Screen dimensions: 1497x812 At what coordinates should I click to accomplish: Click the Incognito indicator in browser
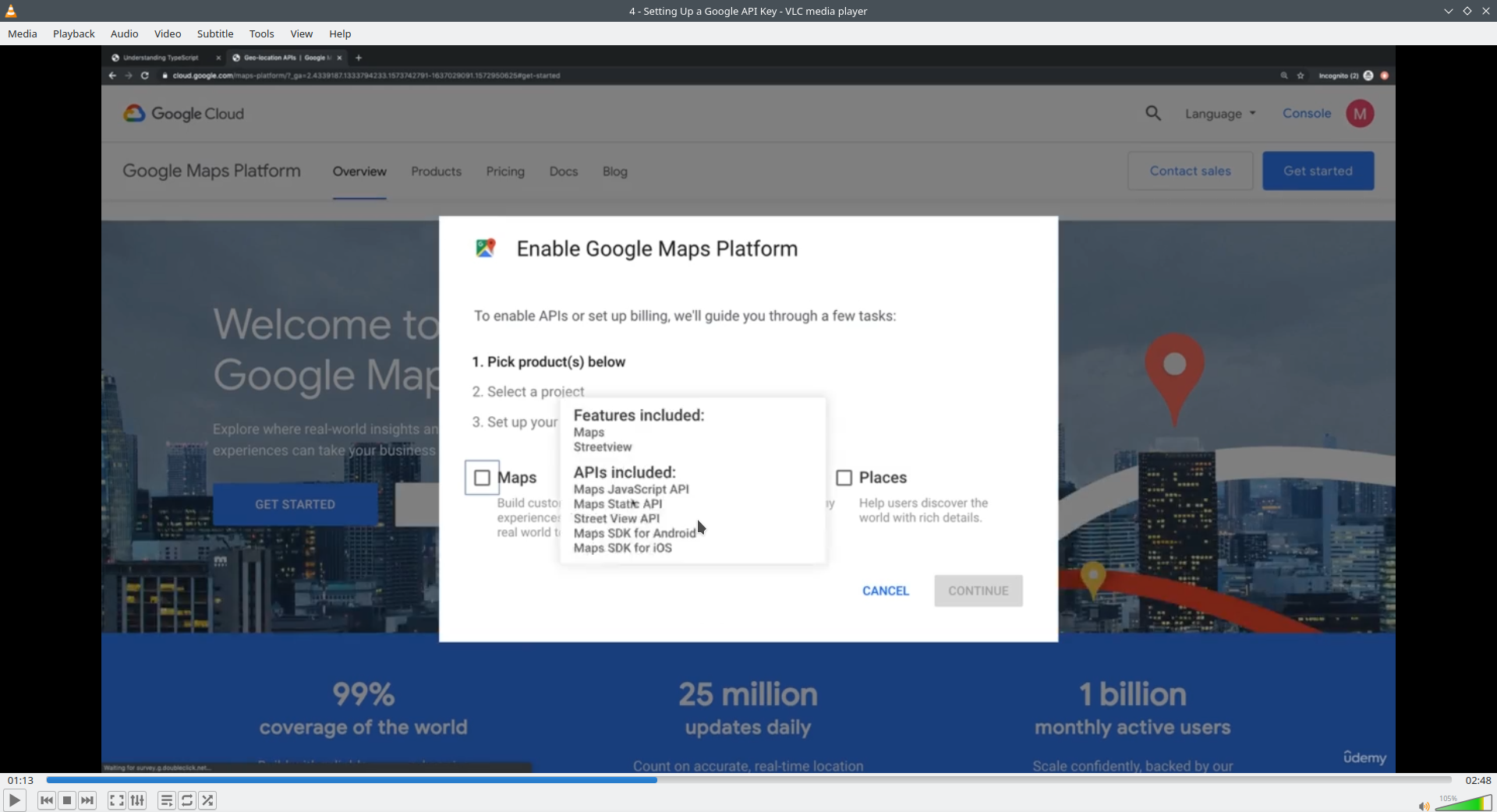tap(1345, 76)
